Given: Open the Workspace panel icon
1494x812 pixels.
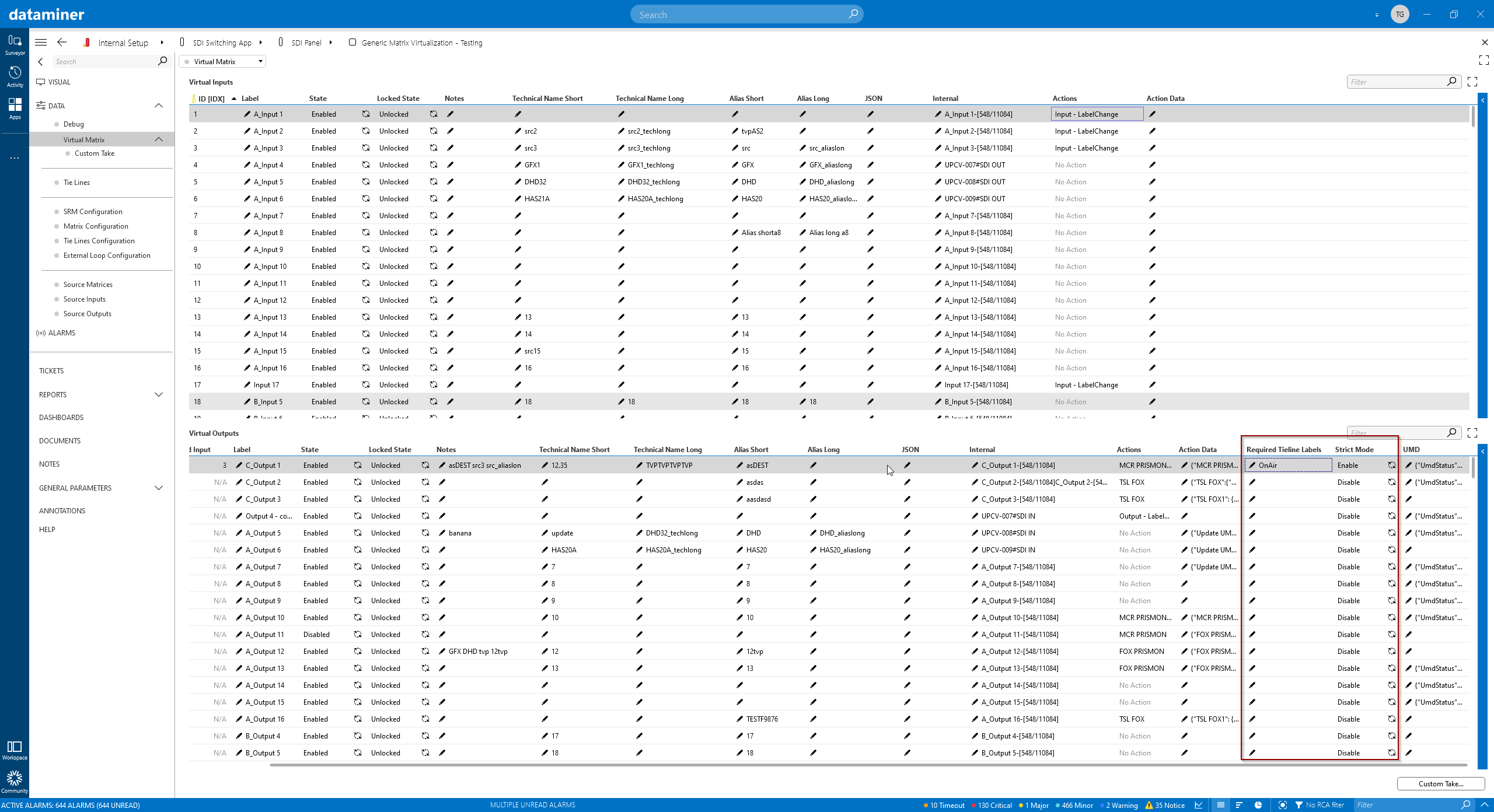Looking at the screenshot, I should coord(15,750).
